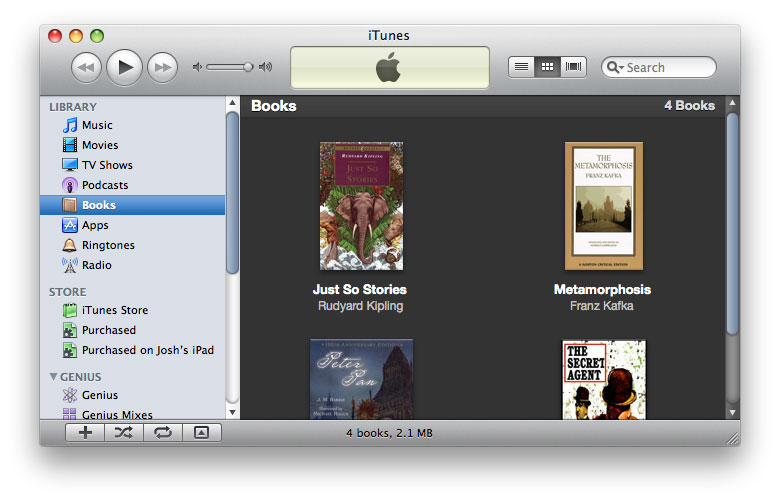780x501 pixels.
Task: Click the Apple logo status display
Action: tap(390, 68)
